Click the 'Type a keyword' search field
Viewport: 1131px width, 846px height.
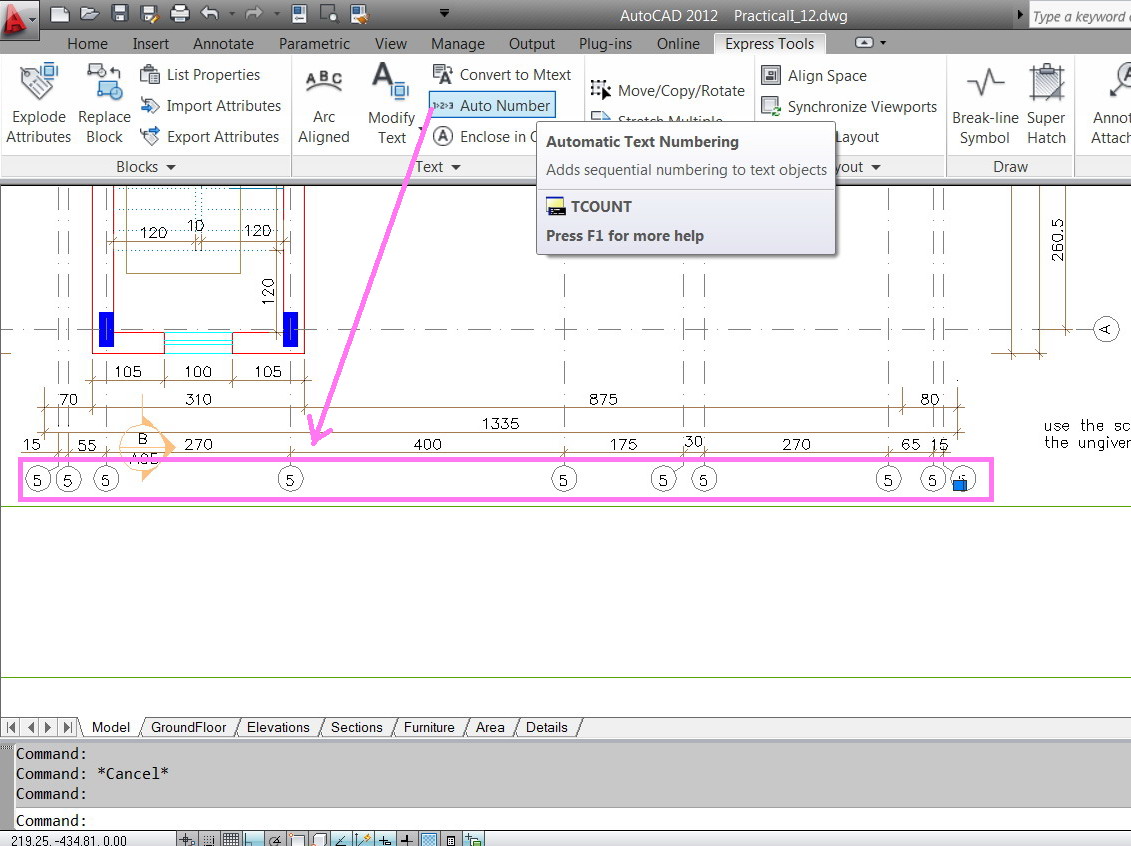1080,16
